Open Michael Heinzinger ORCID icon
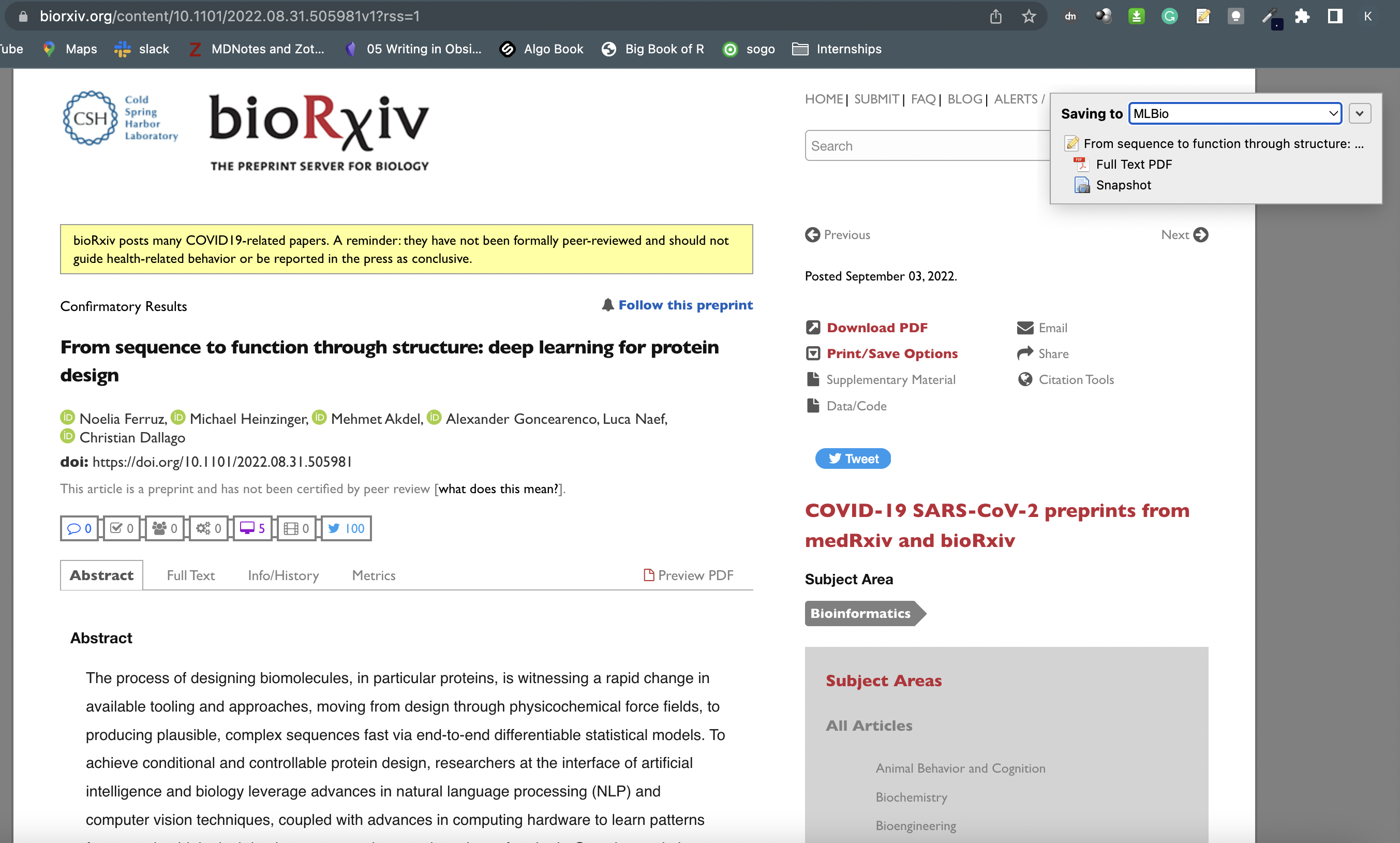This screenshot has height=843, width=1400. click(x=178, y=418)
